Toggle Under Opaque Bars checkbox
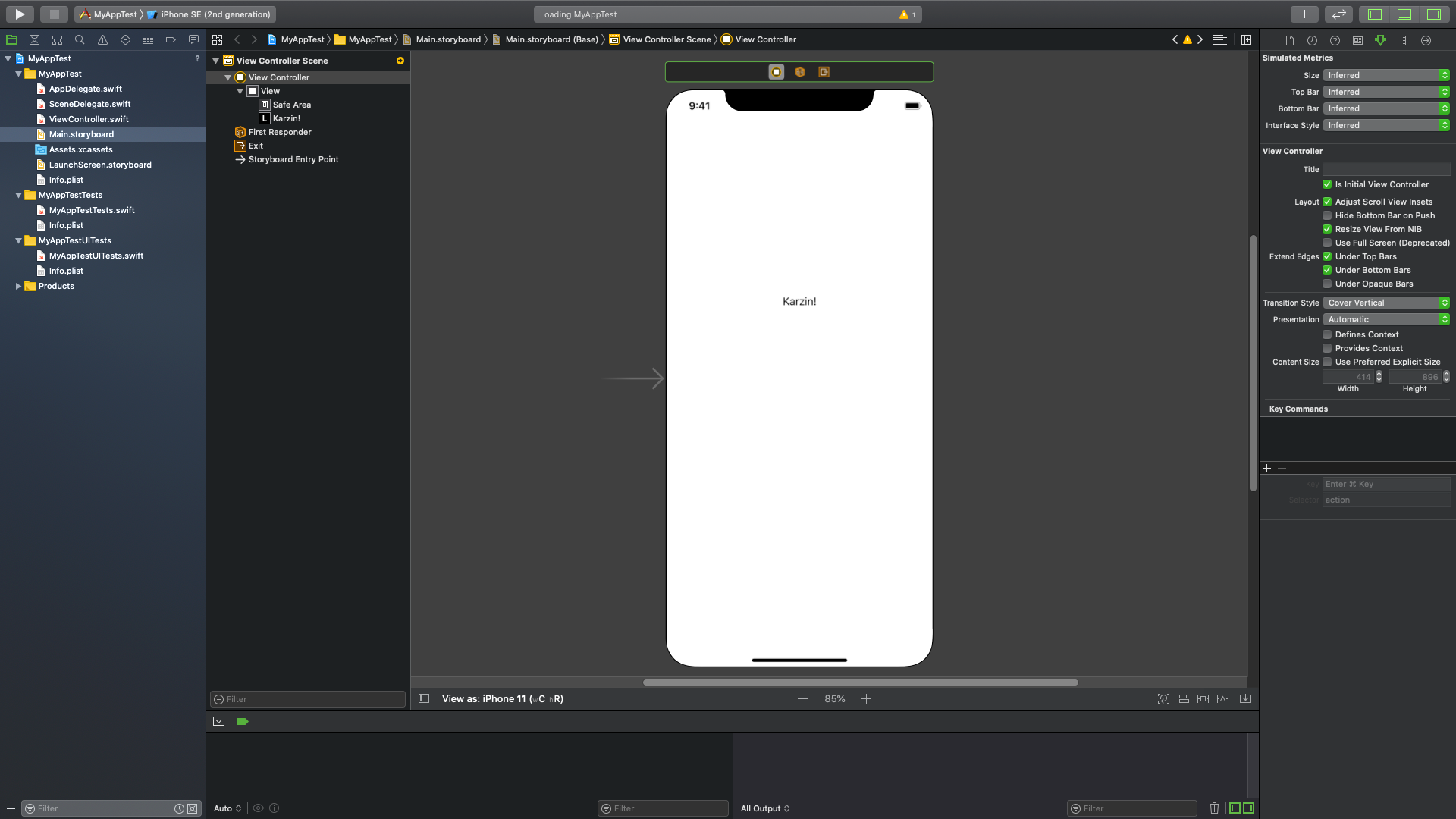 tap(1327, 284)
